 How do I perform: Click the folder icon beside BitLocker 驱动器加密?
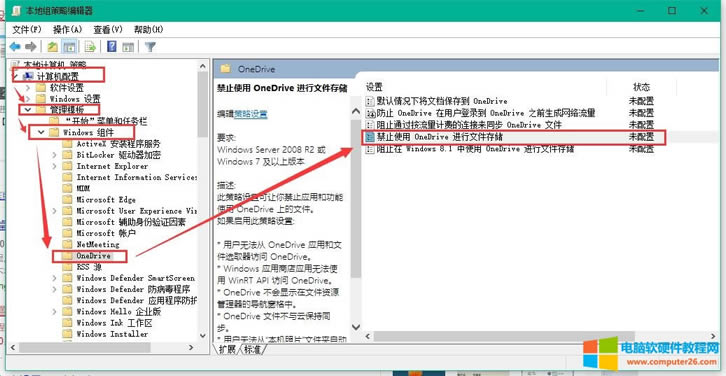click(x=68, y=155)
